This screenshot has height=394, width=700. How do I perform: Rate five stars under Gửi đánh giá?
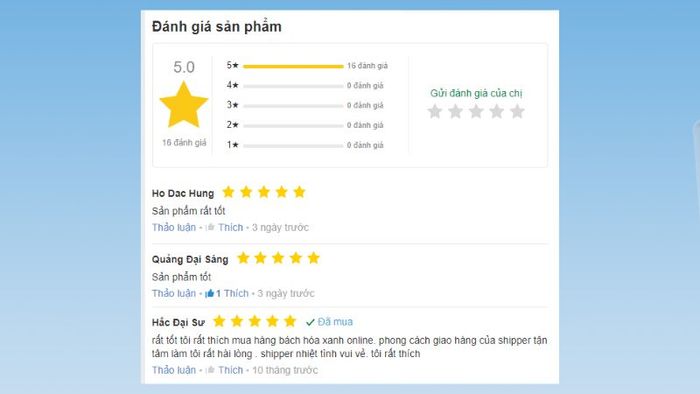pos(517,112)
